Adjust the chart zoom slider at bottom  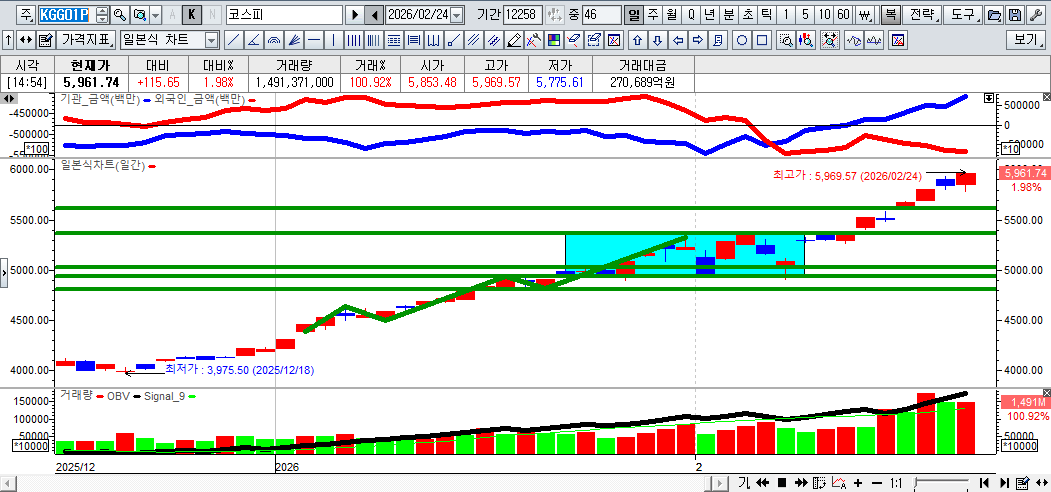point(942,483)
